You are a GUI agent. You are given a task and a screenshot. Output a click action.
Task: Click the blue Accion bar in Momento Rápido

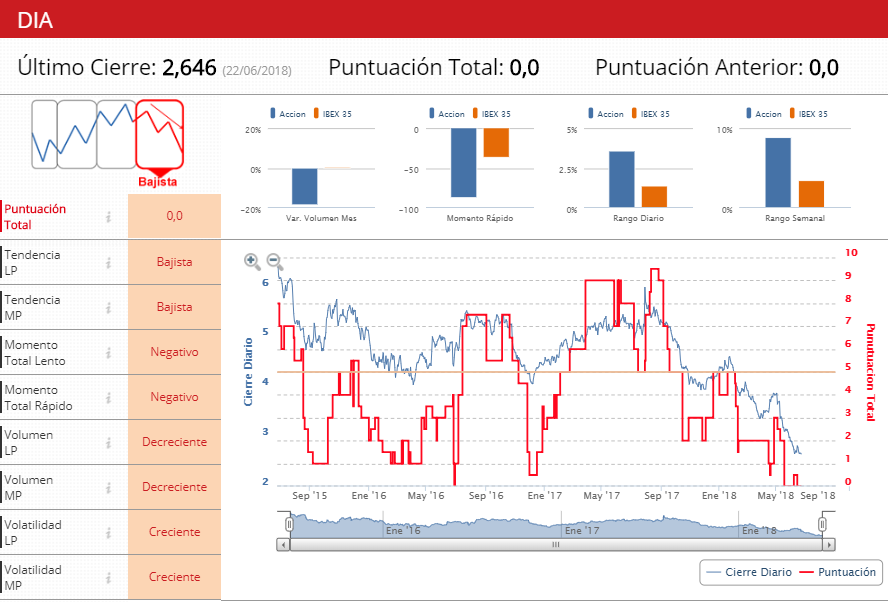[x=464, y=163]
